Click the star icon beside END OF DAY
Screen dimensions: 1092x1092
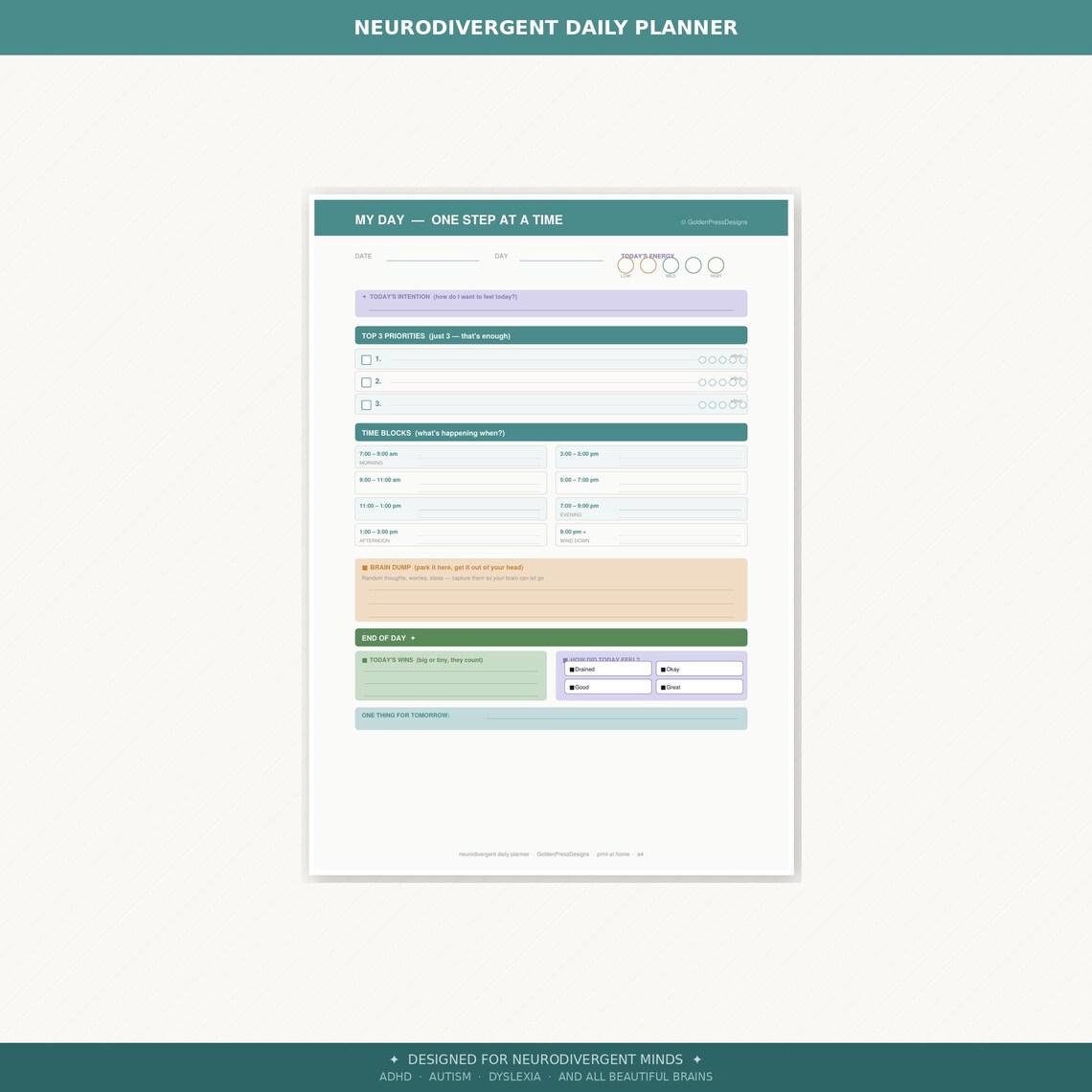413,638
